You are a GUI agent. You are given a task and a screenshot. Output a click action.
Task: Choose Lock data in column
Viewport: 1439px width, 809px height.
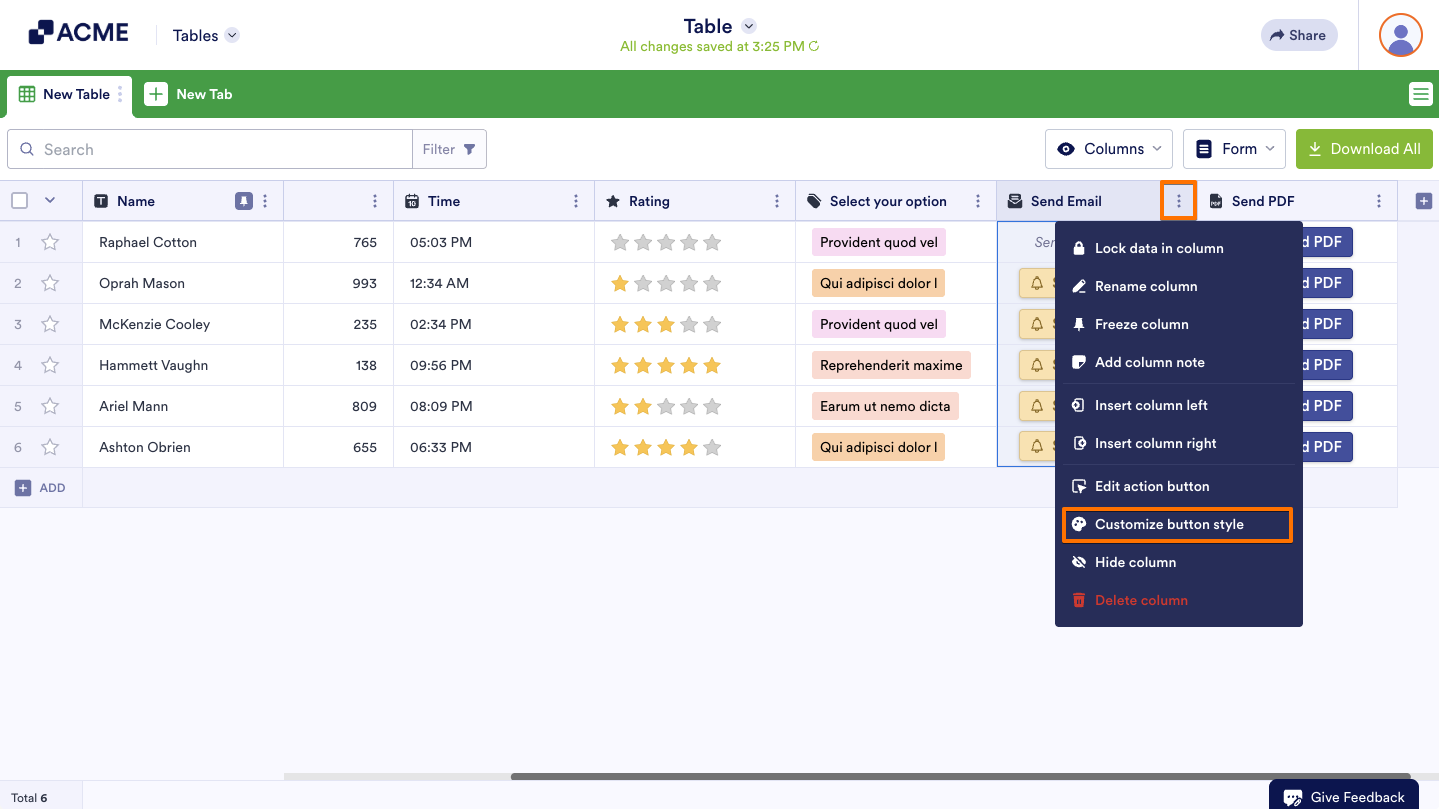pos(1178,248)
